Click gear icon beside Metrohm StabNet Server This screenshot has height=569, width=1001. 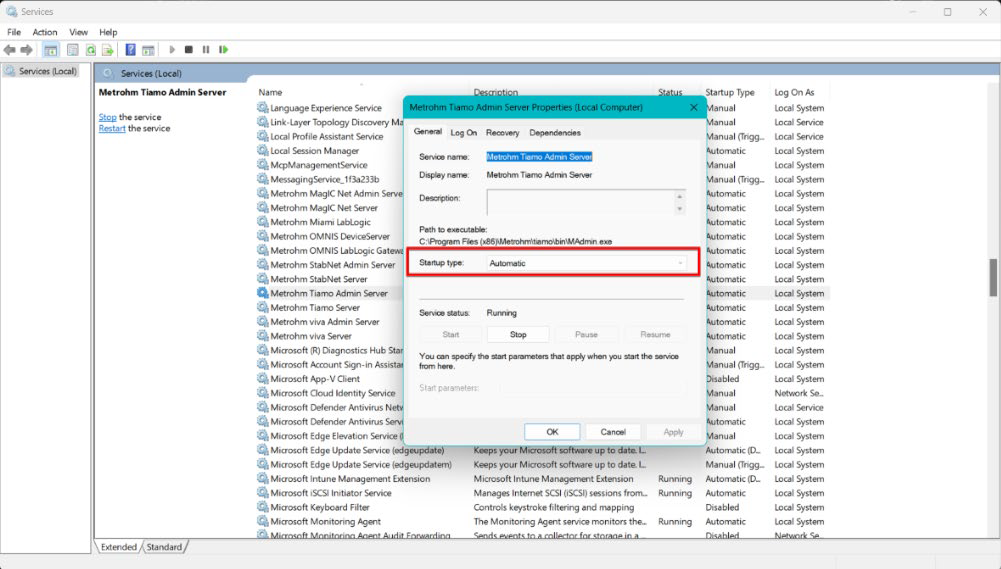point(262,278)
